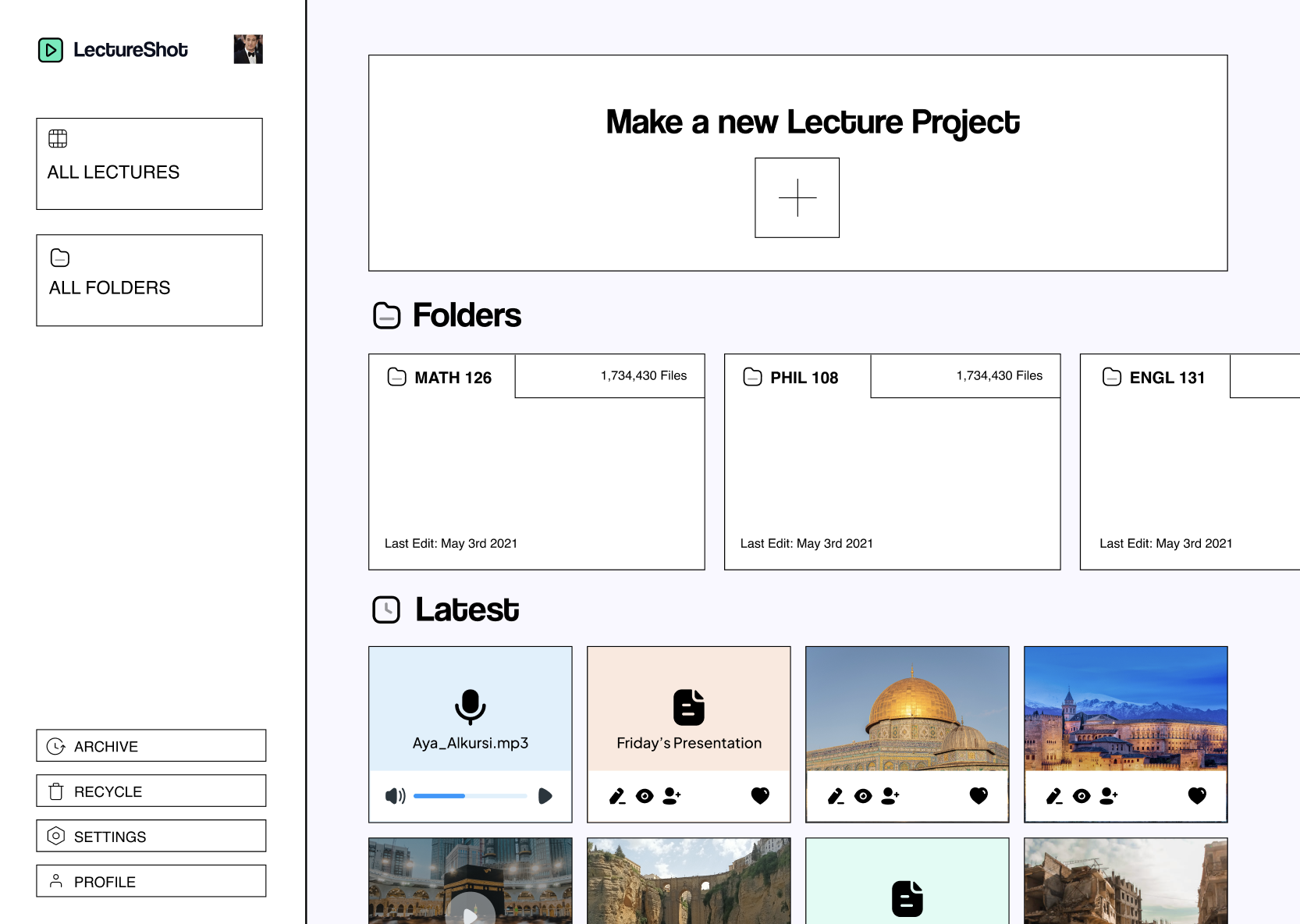The image size is (1300, 924).
Task: Open the MATH 126 folder
Action: pyautogui.click(x=537, y=462)
